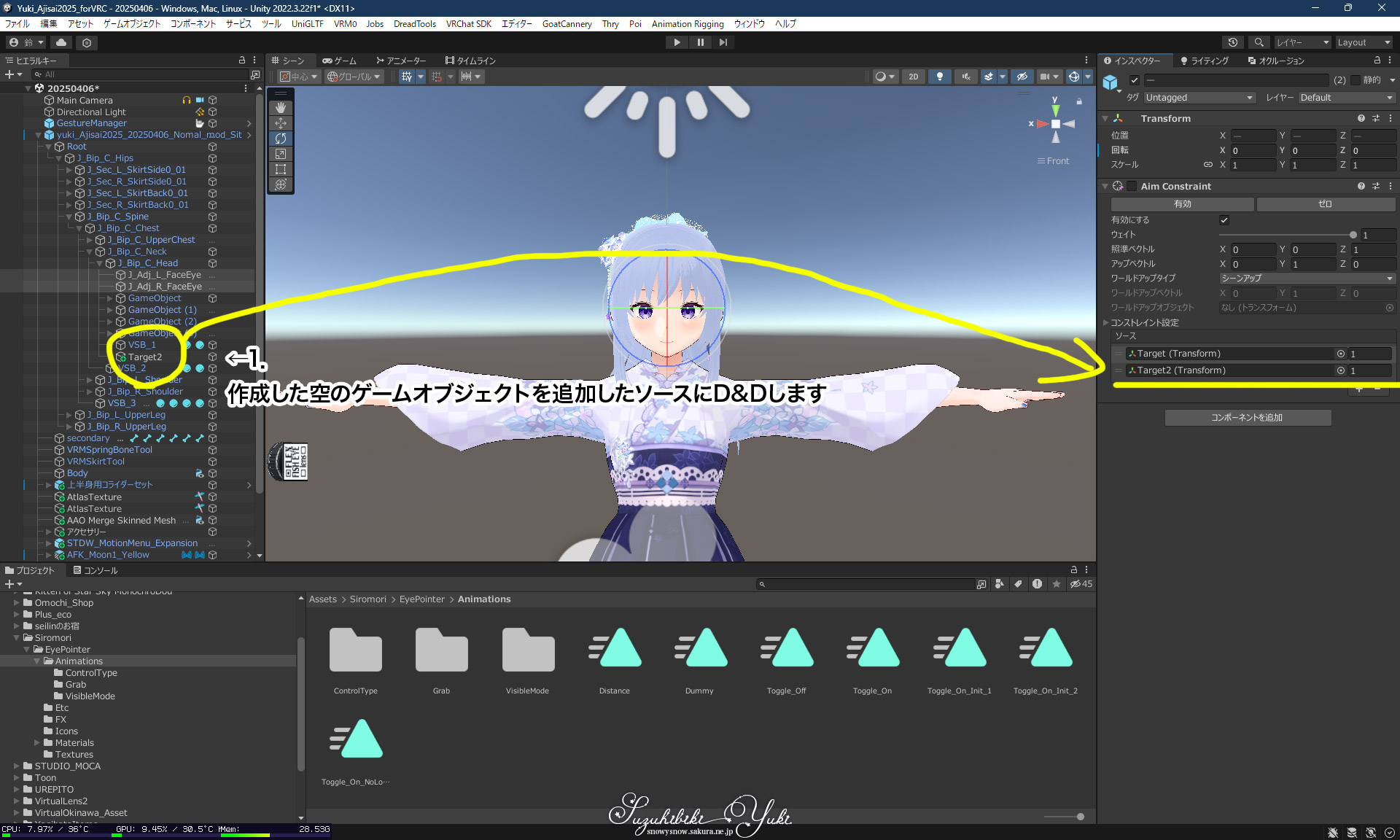Screen dimensions: 1400x840
Task: Select the Scale tool in scene toolbar
Action: click(281, 154)
